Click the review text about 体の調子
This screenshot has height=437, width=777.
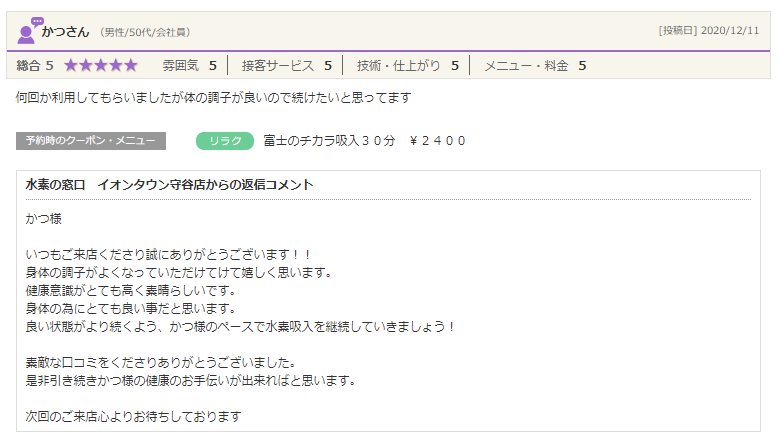pos(213,98)
